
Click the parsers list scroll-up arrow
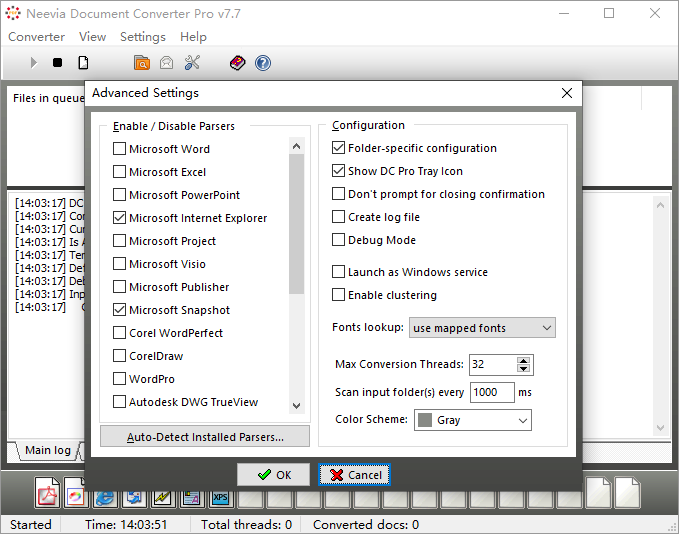point(297,146)
